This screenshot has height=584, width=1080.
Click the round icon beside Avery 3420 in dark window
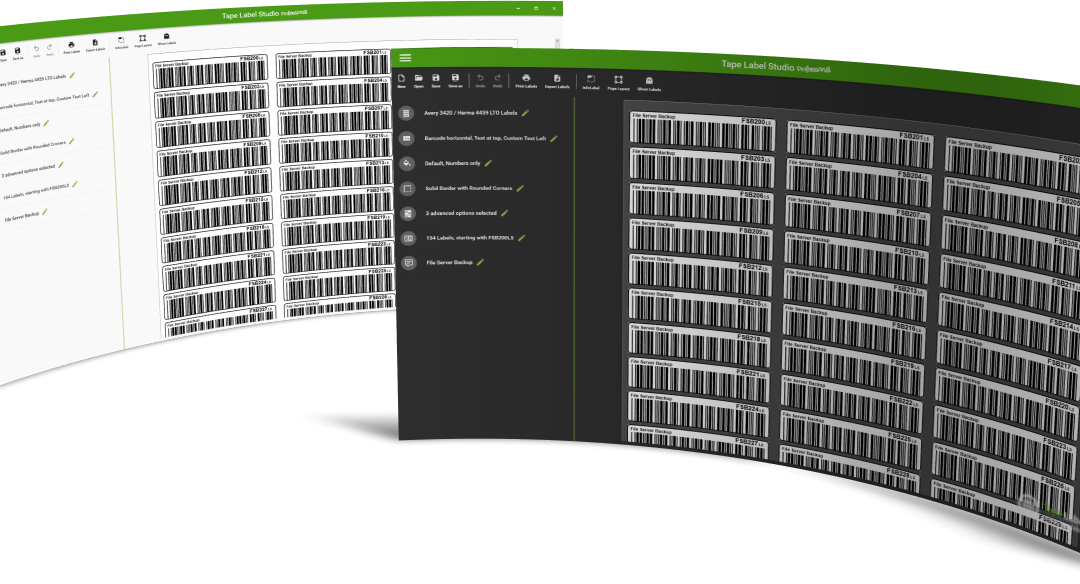406,113
